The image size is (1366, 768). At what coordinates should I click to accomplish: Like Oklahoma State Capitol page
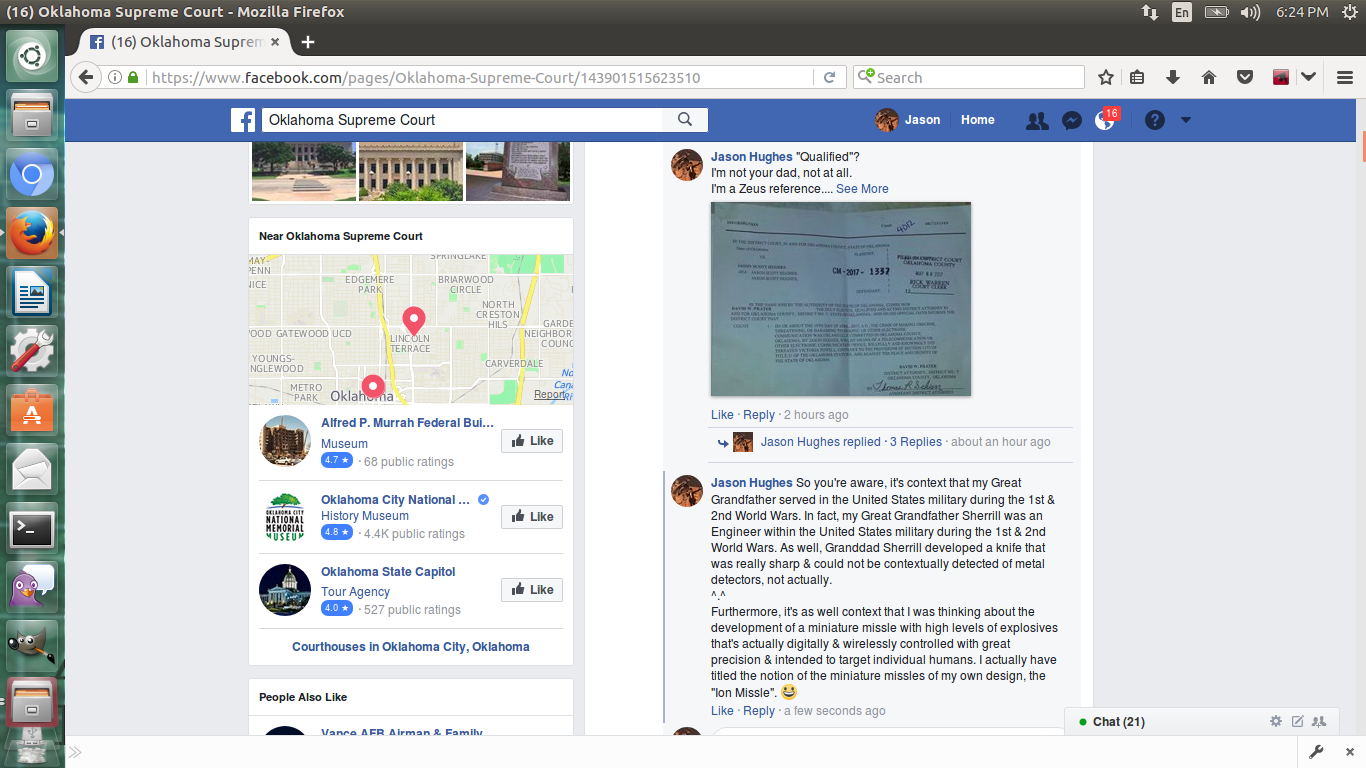pos(532,589)
